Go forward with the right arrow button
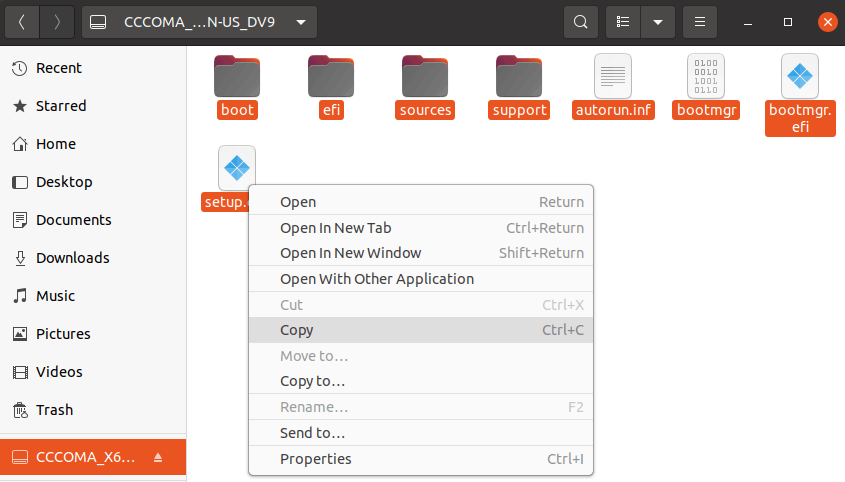 tap(57, 21)
